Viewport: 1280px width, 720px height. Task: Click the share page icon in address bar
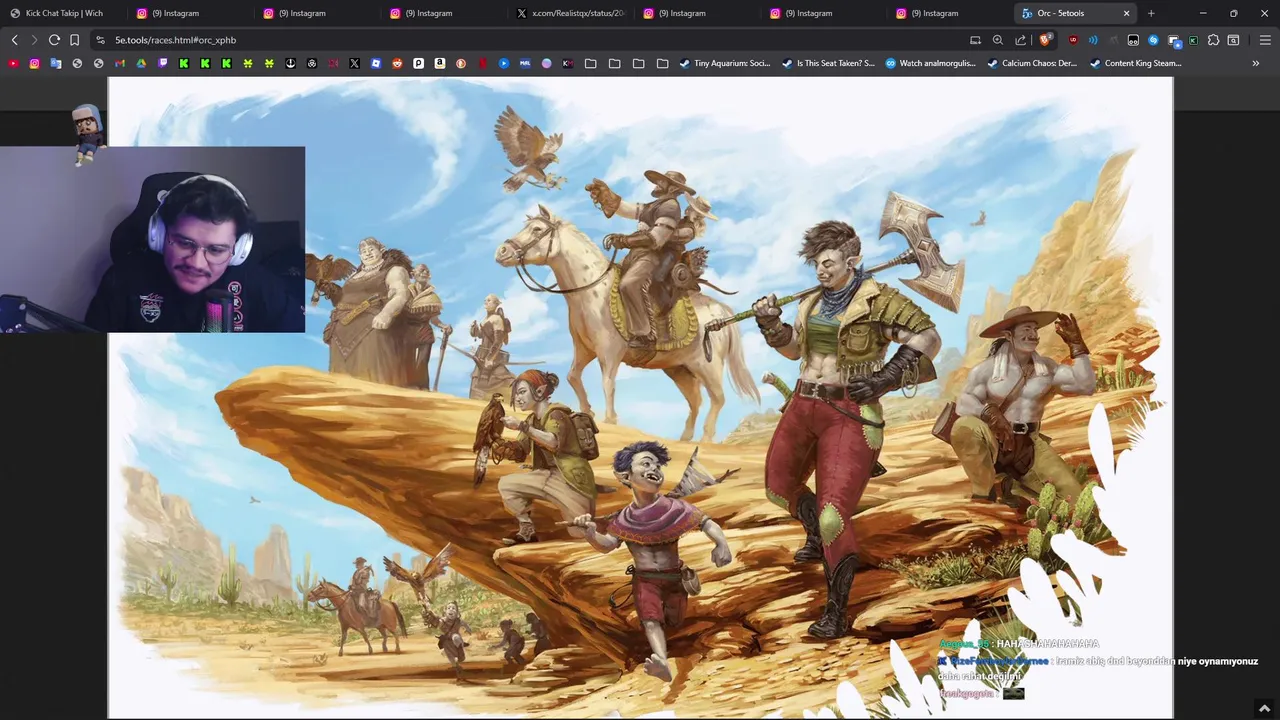[x=1020, y=40]
